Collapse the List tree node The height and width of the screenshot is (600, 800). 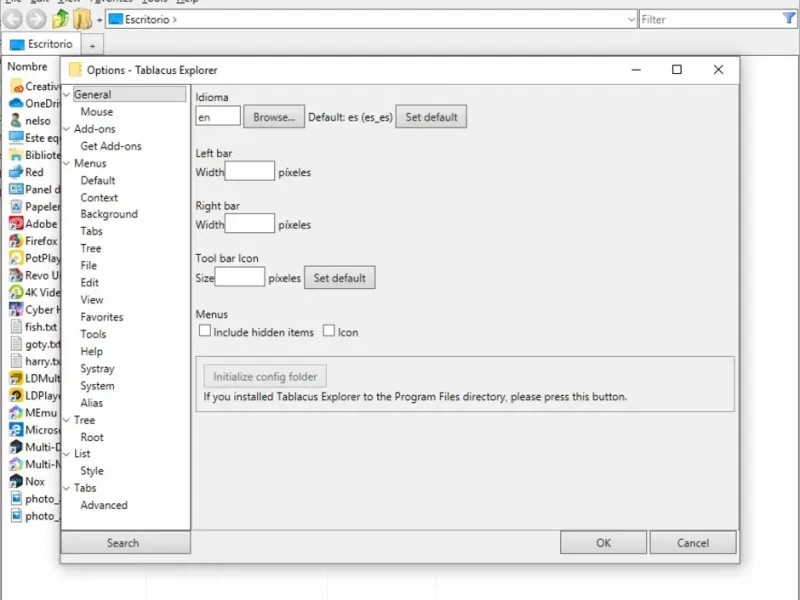pyautogui.click(x=66, y=454)
